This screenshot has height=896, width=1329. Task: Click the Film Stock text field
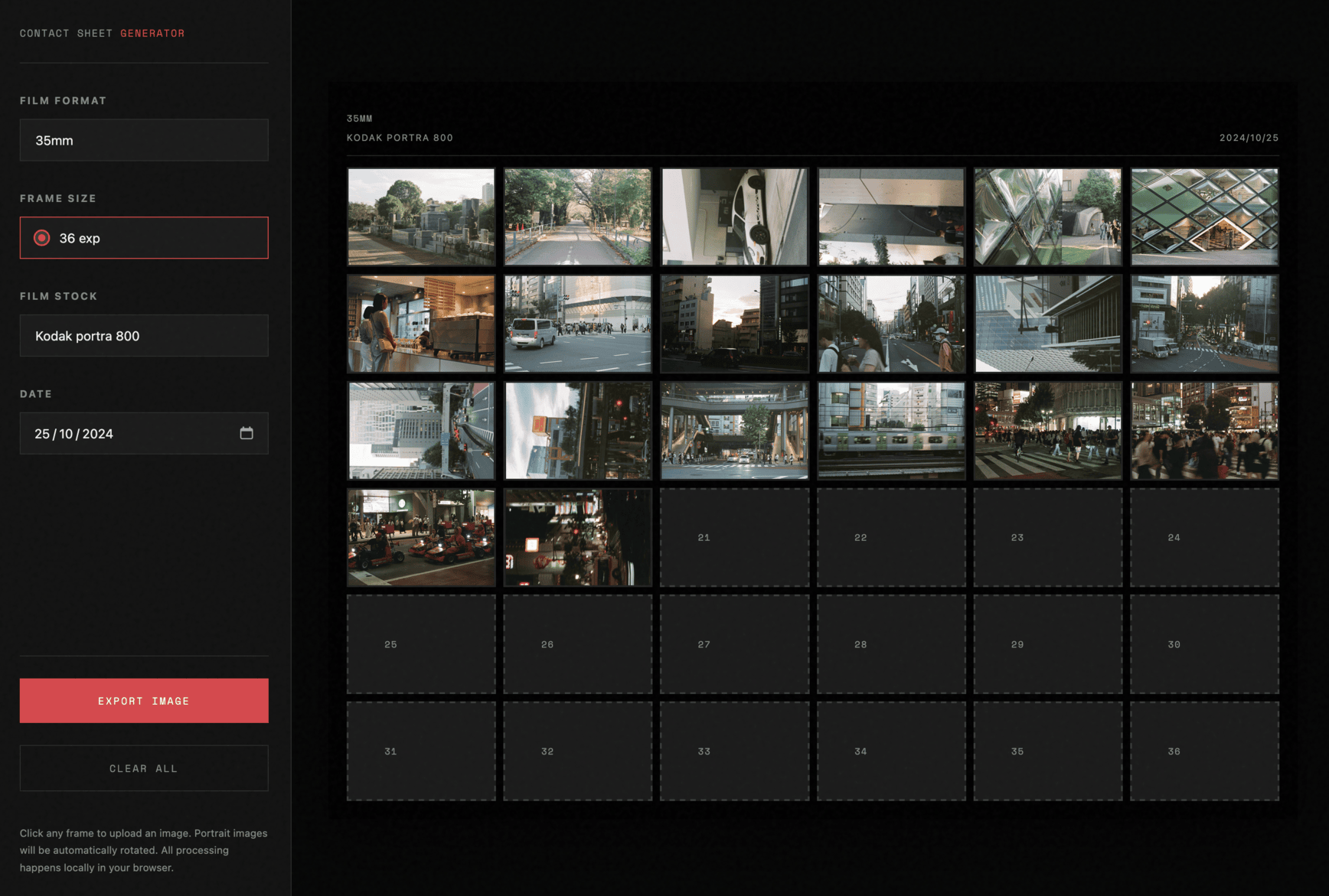click(x=144, y=336)
